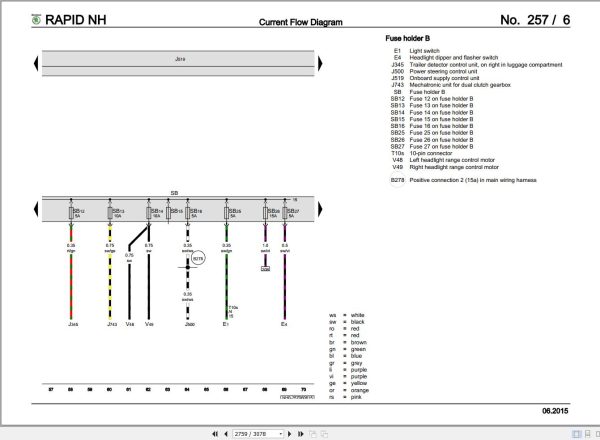Click the right arrow beside the SB fuse bar
The width and height of the screenshot is (600, 440).
click(x=320, y=209)
